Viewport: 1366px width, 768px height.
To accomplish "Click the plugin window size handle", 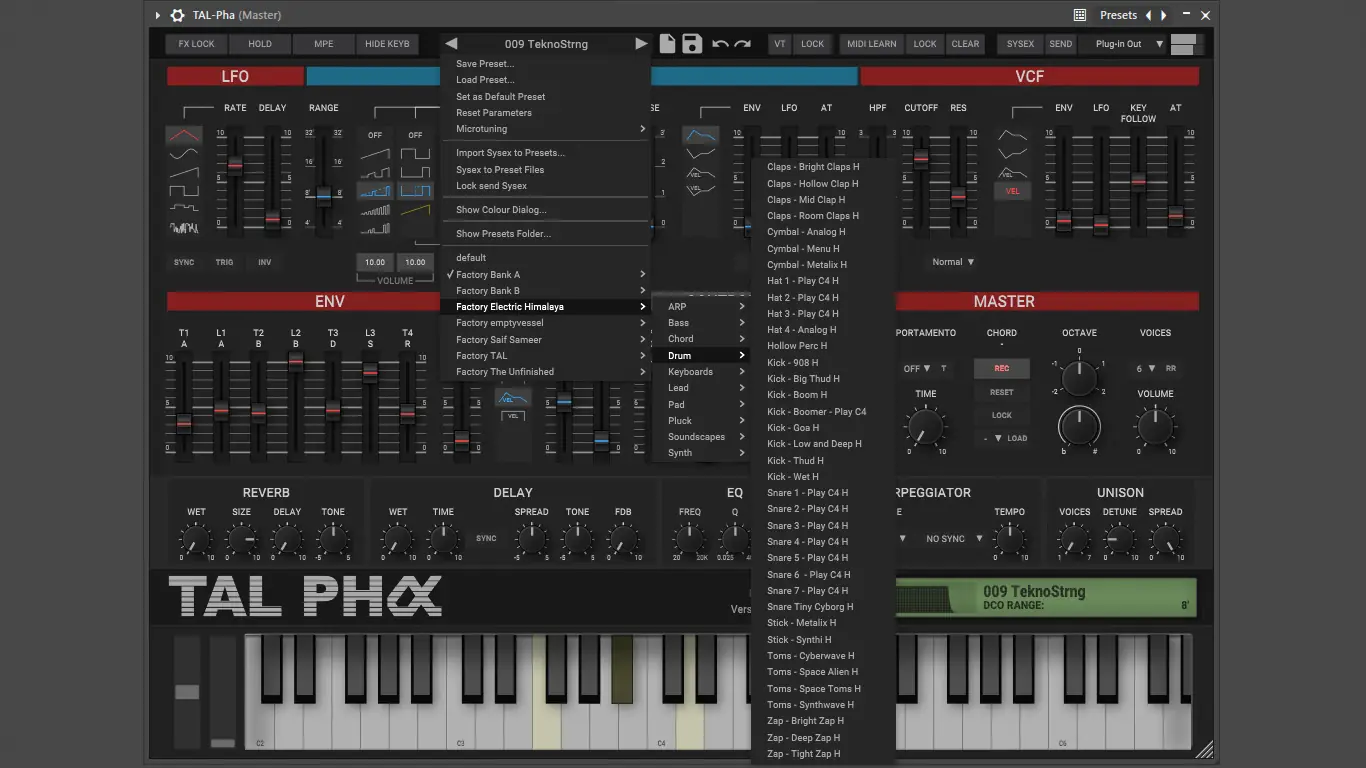I will point(1205,749).
